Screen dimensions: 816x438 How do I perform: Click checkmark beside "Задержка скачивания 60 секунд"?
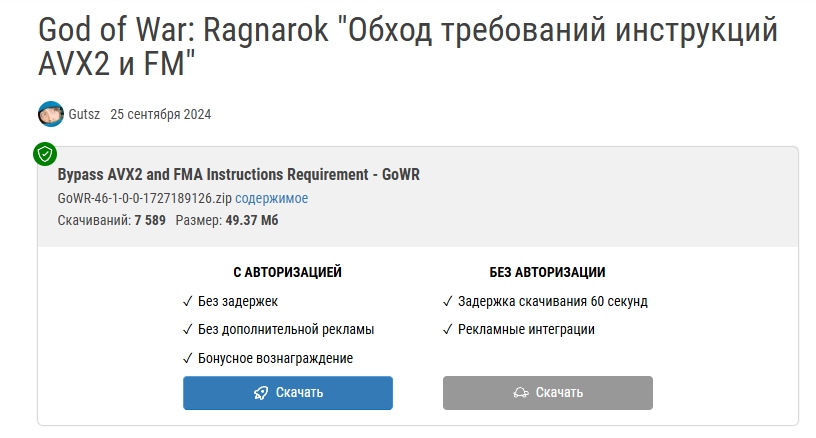click(x=448, y=300)
